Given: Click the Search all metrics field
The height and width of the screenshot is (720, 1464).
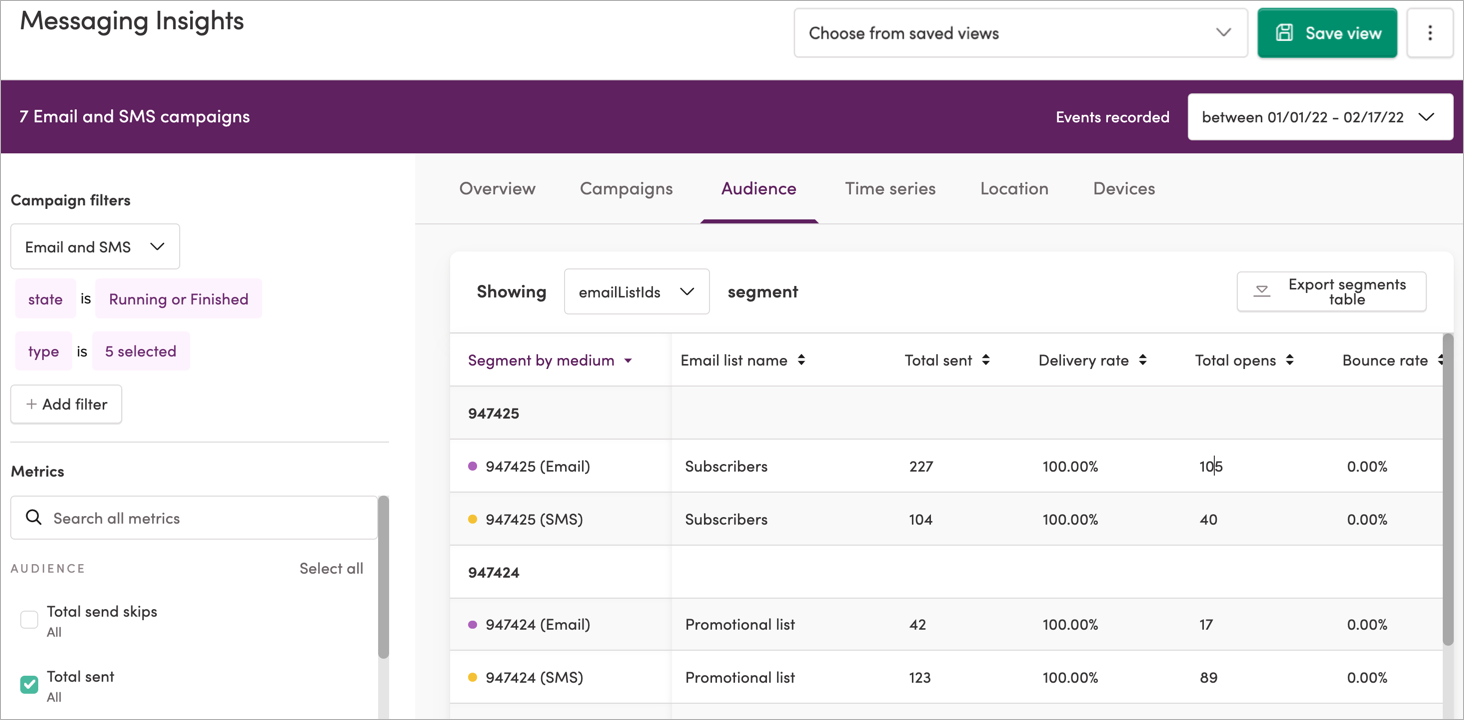Looking at the screenshot, I should tap(194, 518).
